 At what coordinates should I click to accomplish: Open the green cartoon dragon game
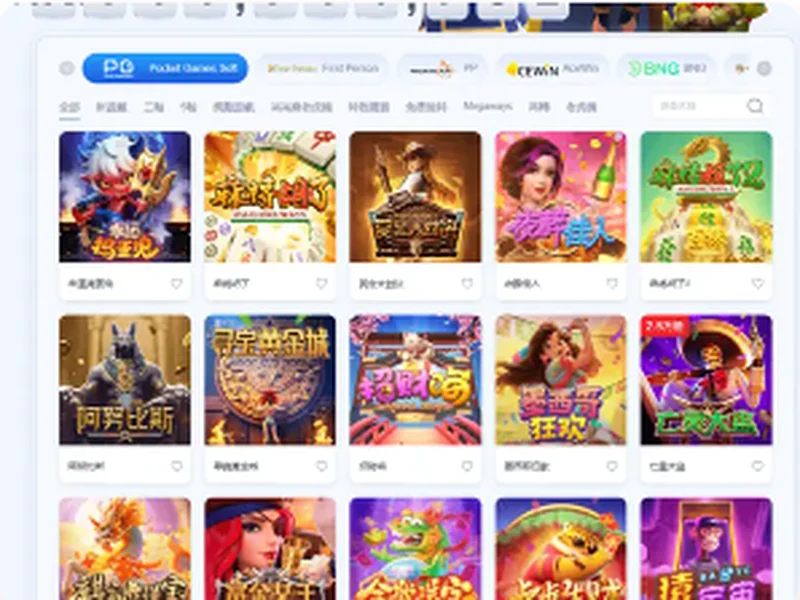415,549
